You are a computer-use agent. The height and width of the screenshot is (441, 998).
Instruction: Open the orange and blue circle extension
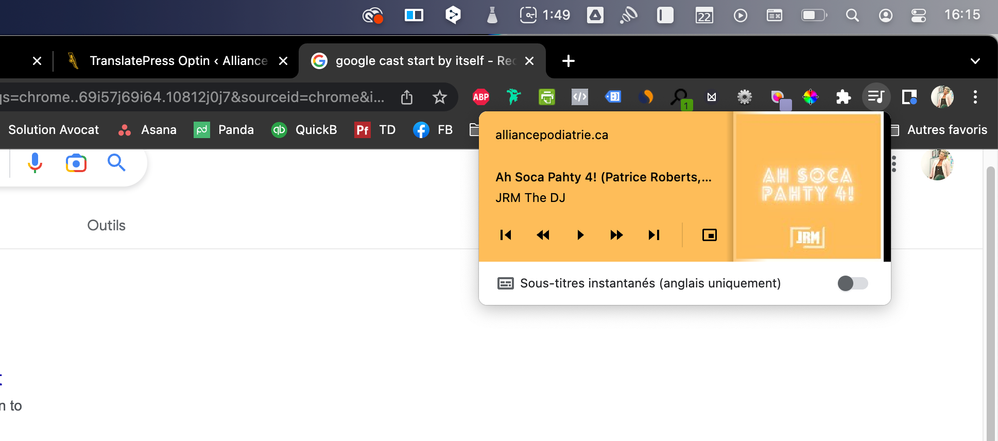tap(646, 97)
